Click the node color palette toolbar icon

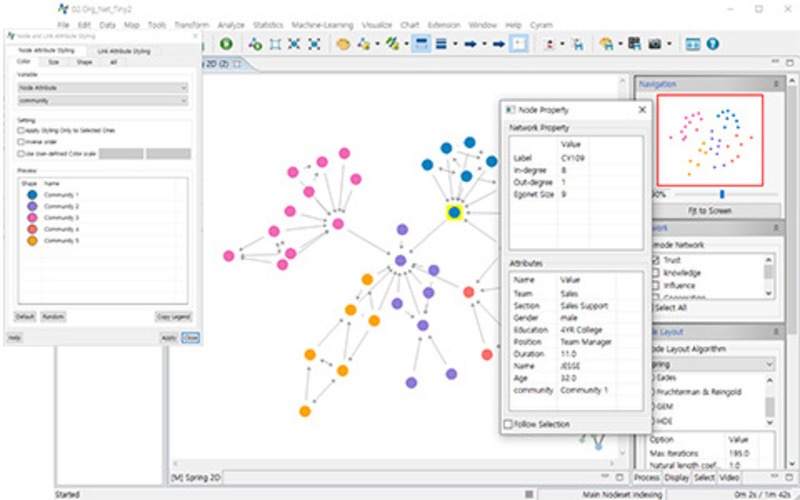pyautogui.click(x=343, y=44)
